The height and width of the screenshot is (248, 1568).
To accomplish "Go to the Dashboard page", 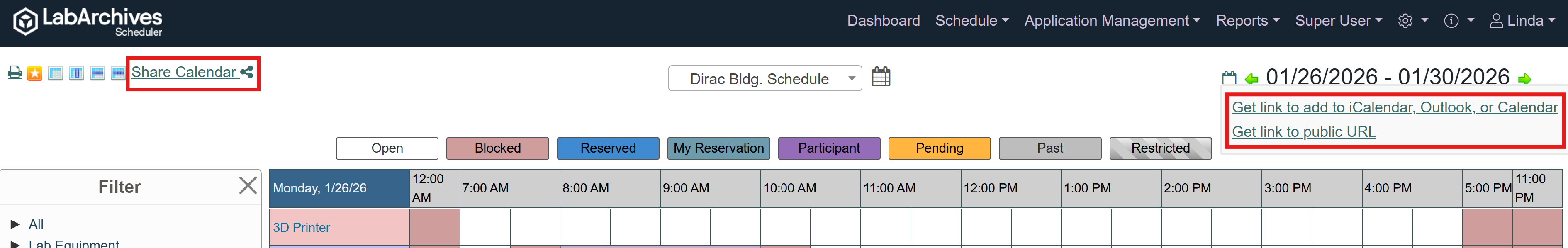I will coord(883,21).
